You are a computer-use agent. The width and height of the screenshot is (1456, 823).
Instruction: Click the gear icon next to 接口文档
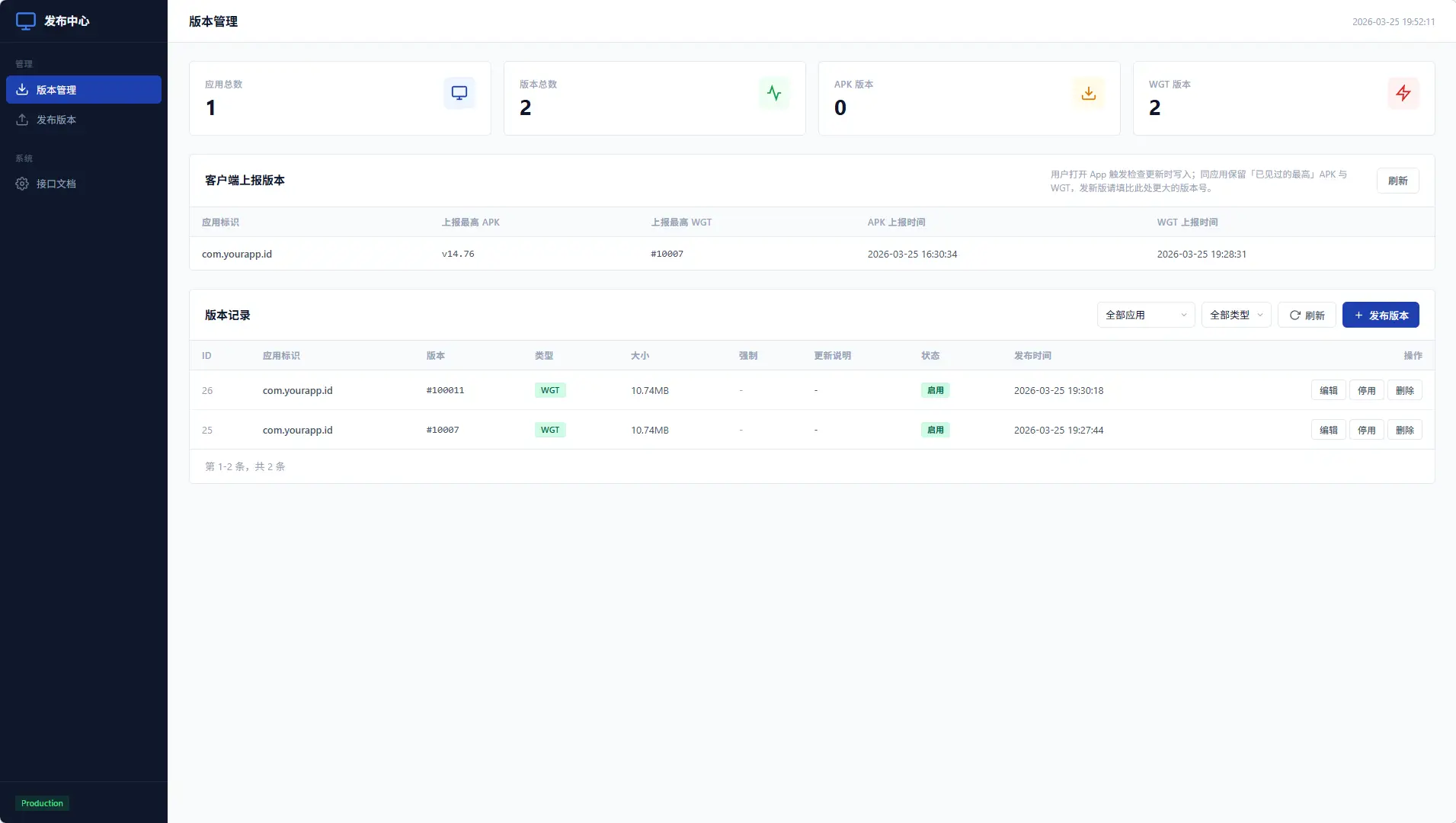(x=22, y=184)
